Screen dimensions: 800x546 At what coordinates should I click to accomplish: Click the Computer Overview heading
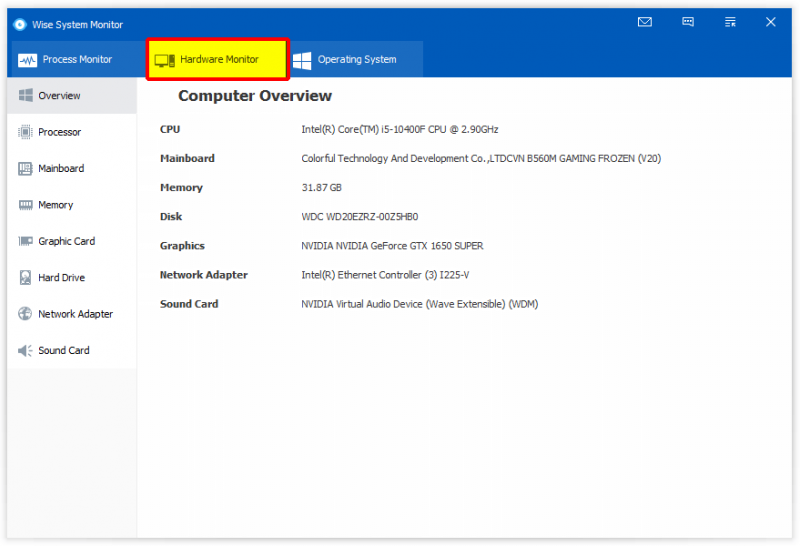[x=255, y=96]
